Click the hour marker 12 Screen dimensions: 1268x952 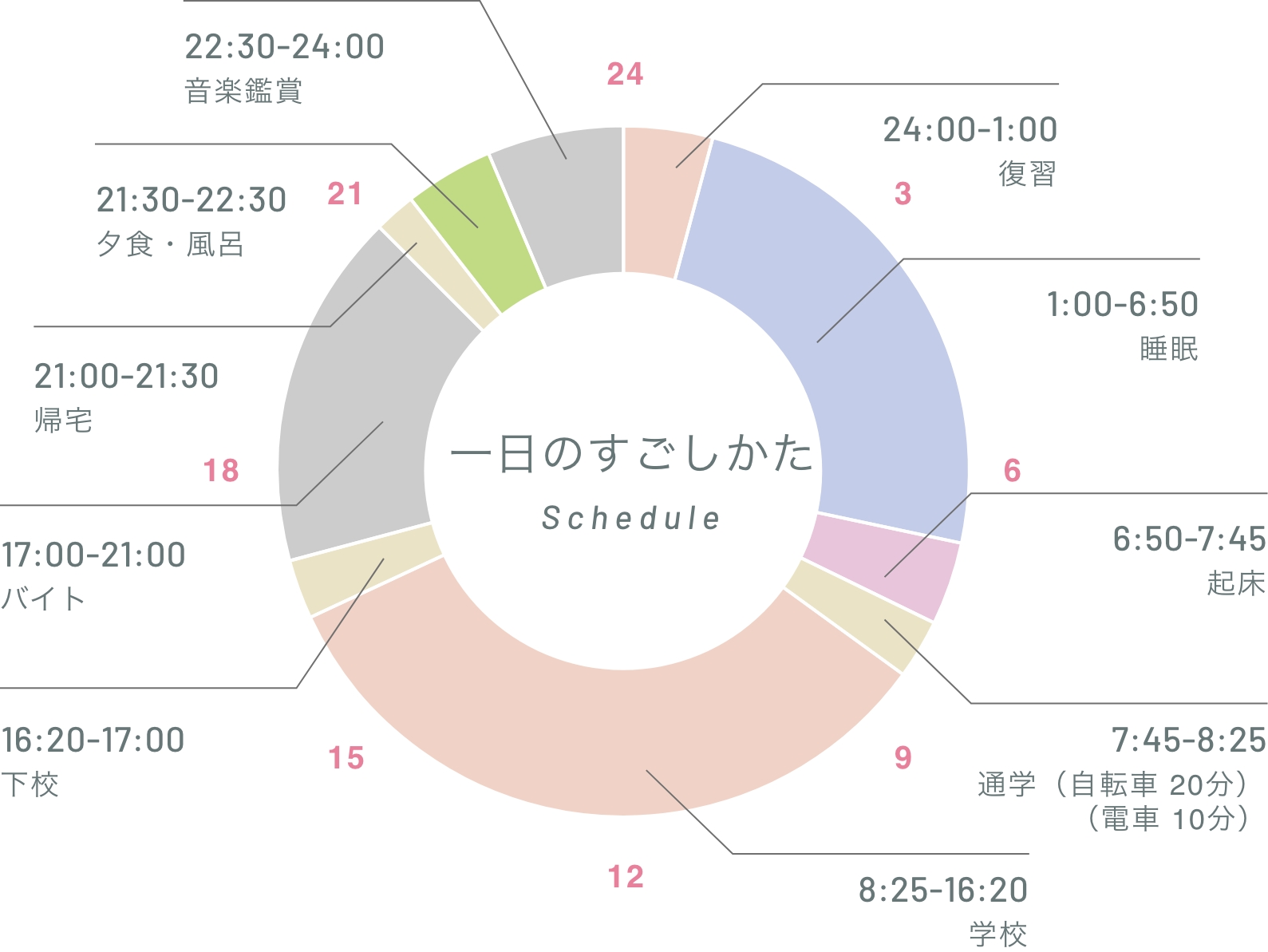point(626,877)
